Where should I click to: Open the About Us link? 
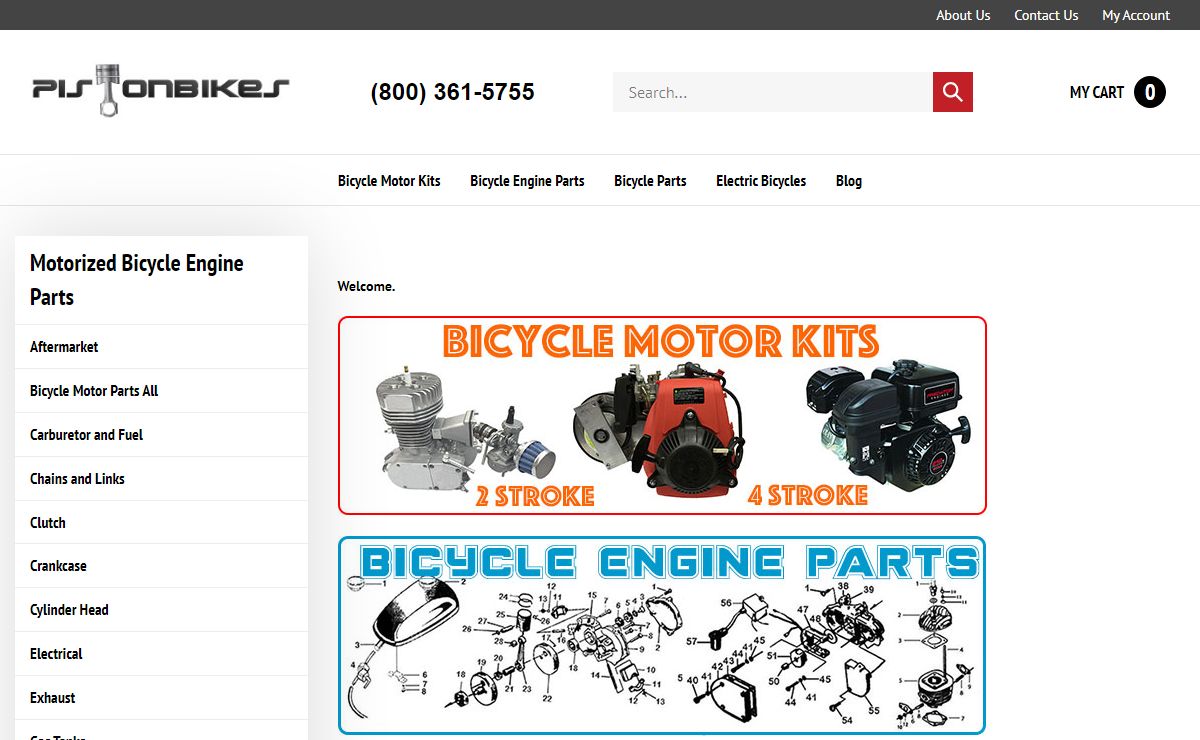(x=963, y=15)
